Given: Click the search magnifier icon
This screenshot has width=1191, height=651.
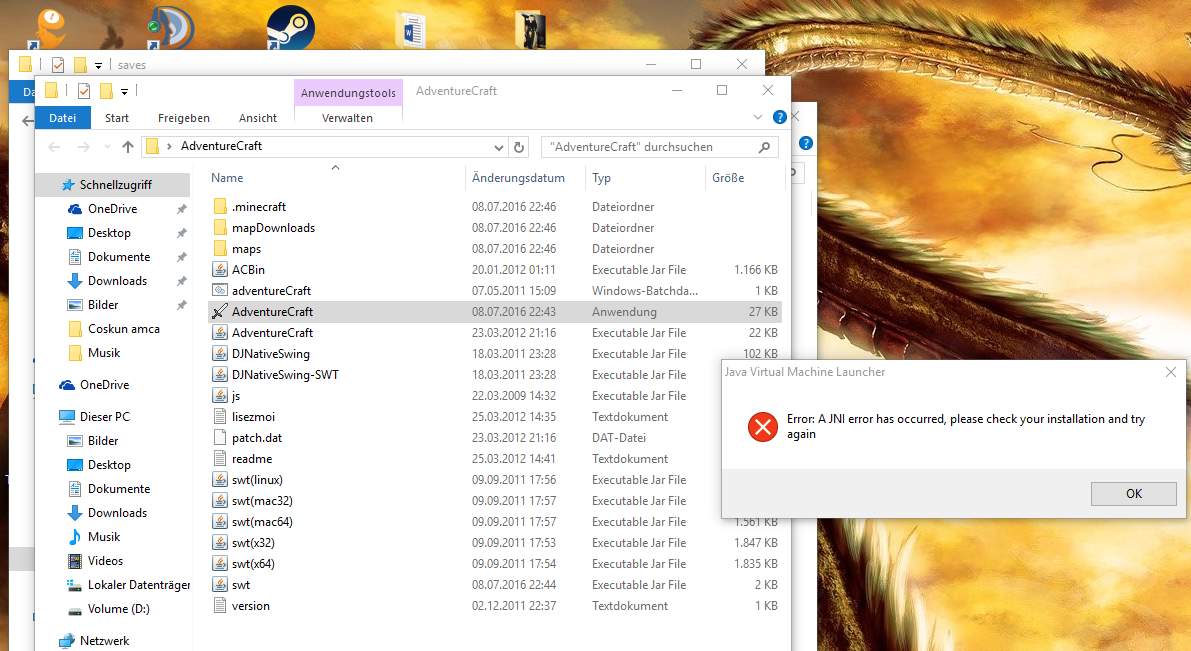Looking at the screenshot, I should coord(764,147).
